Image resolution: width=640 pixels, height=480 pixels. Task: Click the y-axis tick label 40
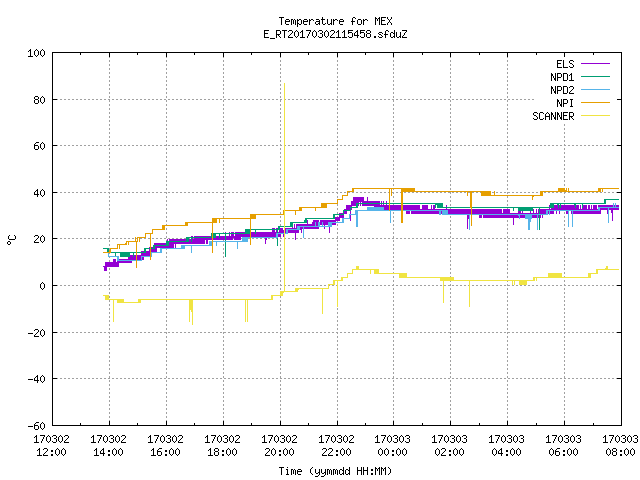(x=39, y=193)
